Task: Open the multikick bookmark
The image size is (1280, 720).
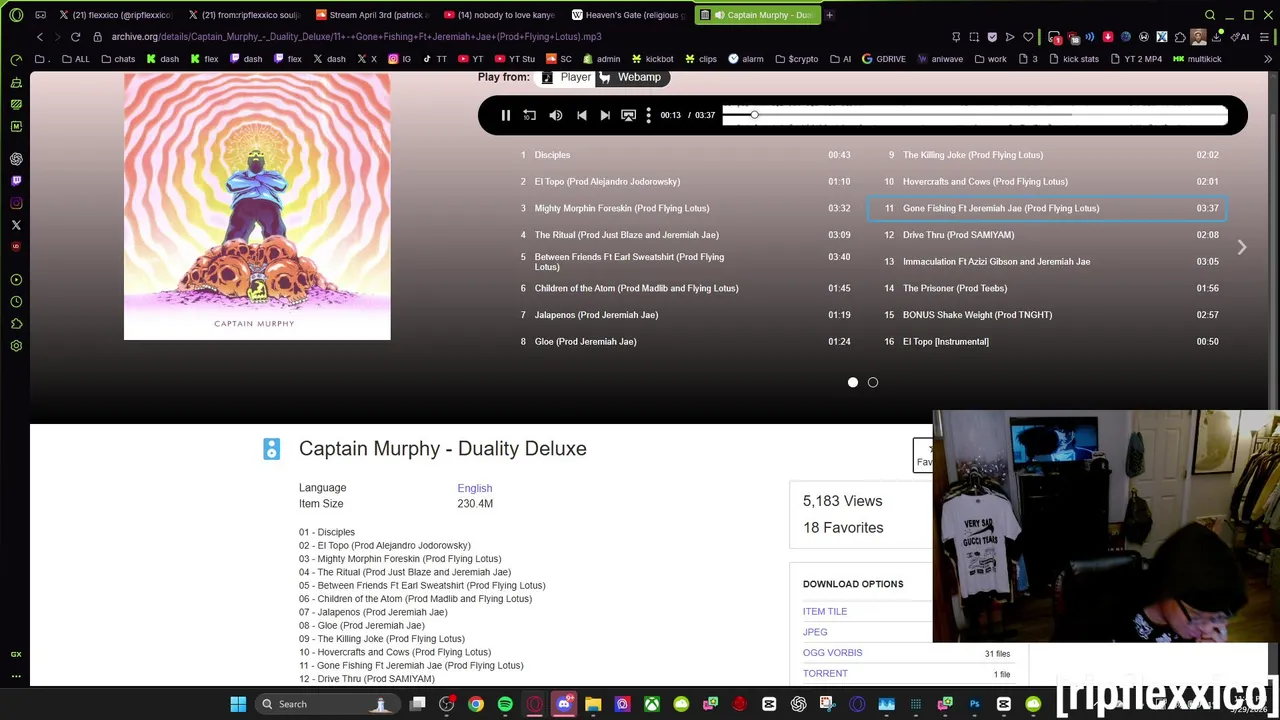Action: click(1197, 59)
